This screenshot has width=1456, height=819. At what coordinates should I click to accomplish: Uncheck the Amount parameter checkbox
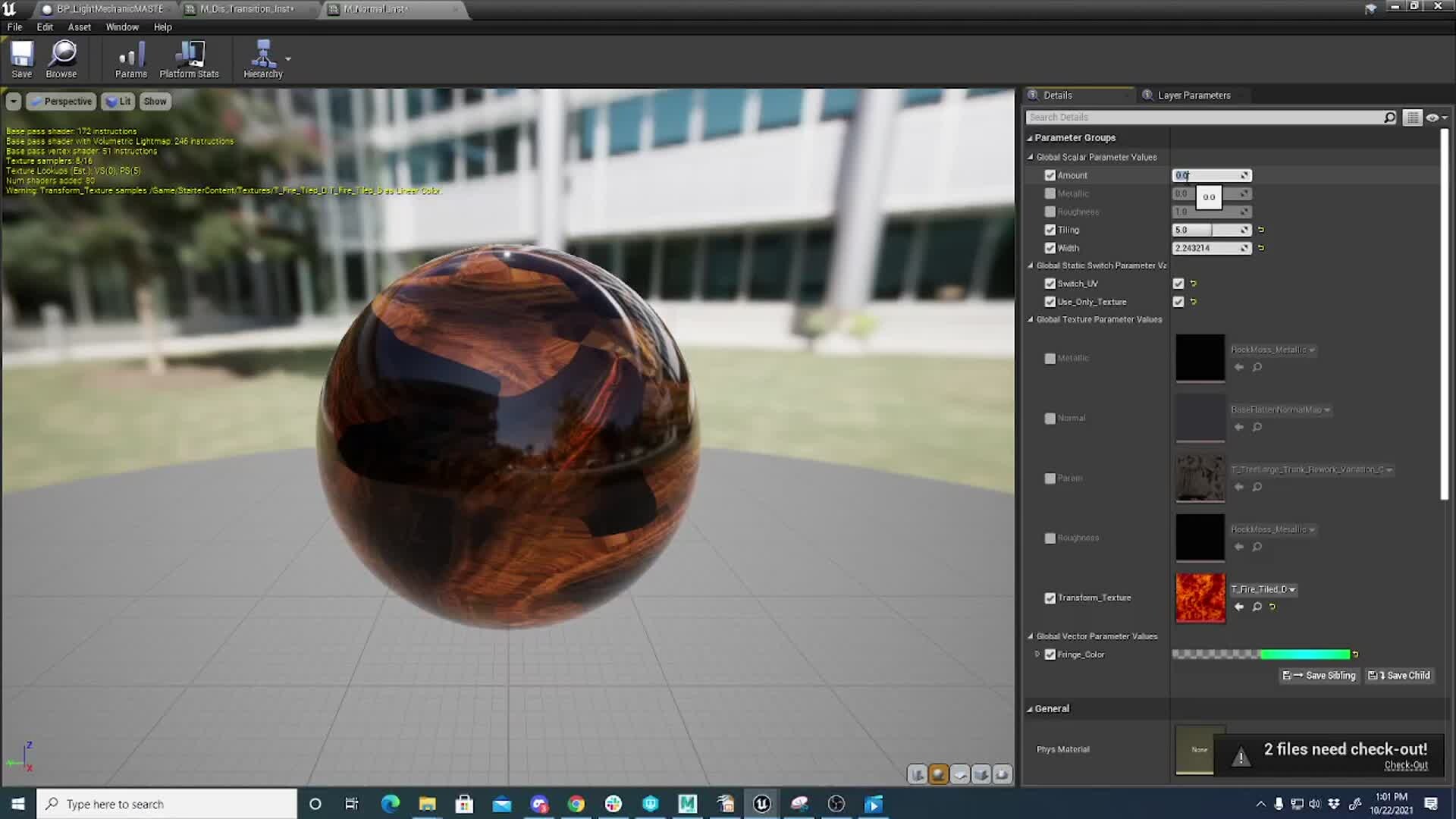pos(1050,175)
